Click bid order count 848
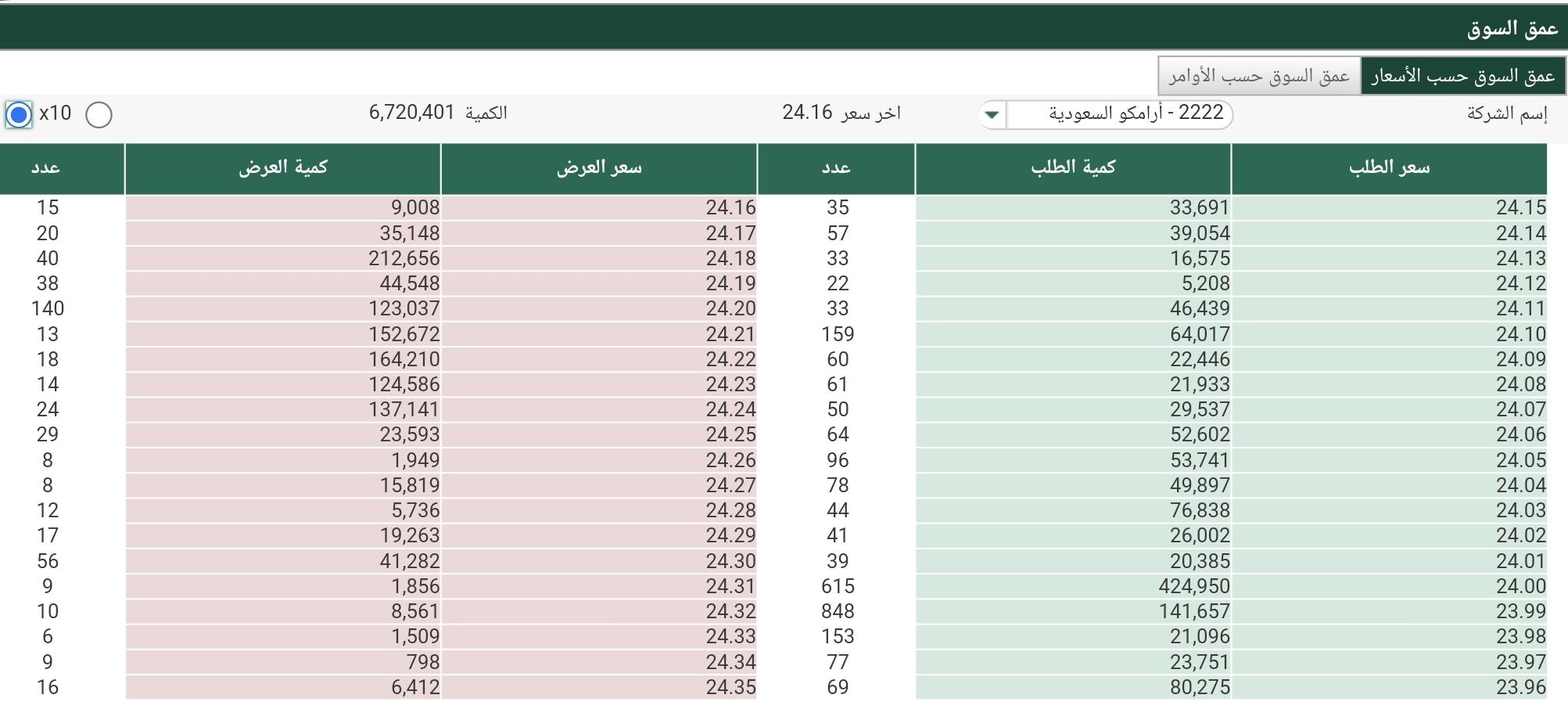 (x=837, y=611)
